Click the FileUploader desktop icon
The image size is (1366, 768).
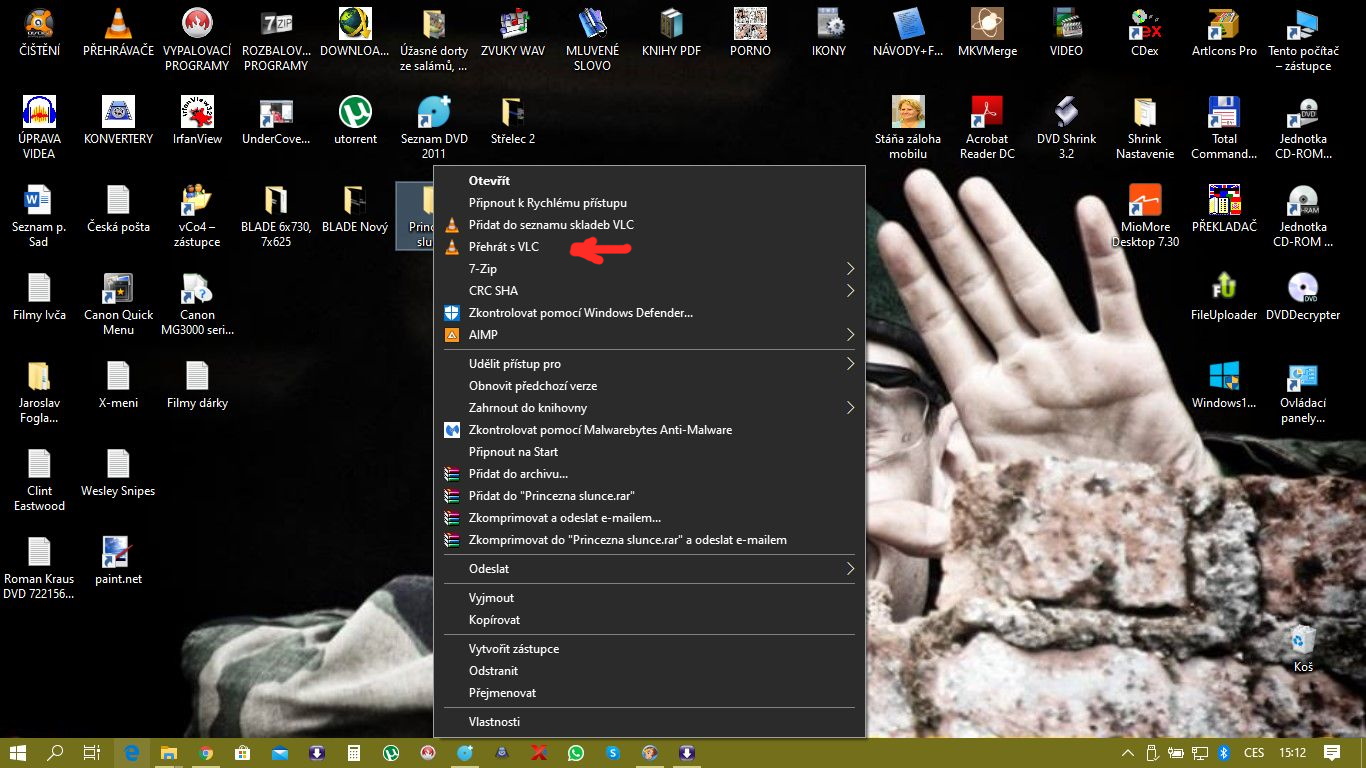click(1224, 297)
